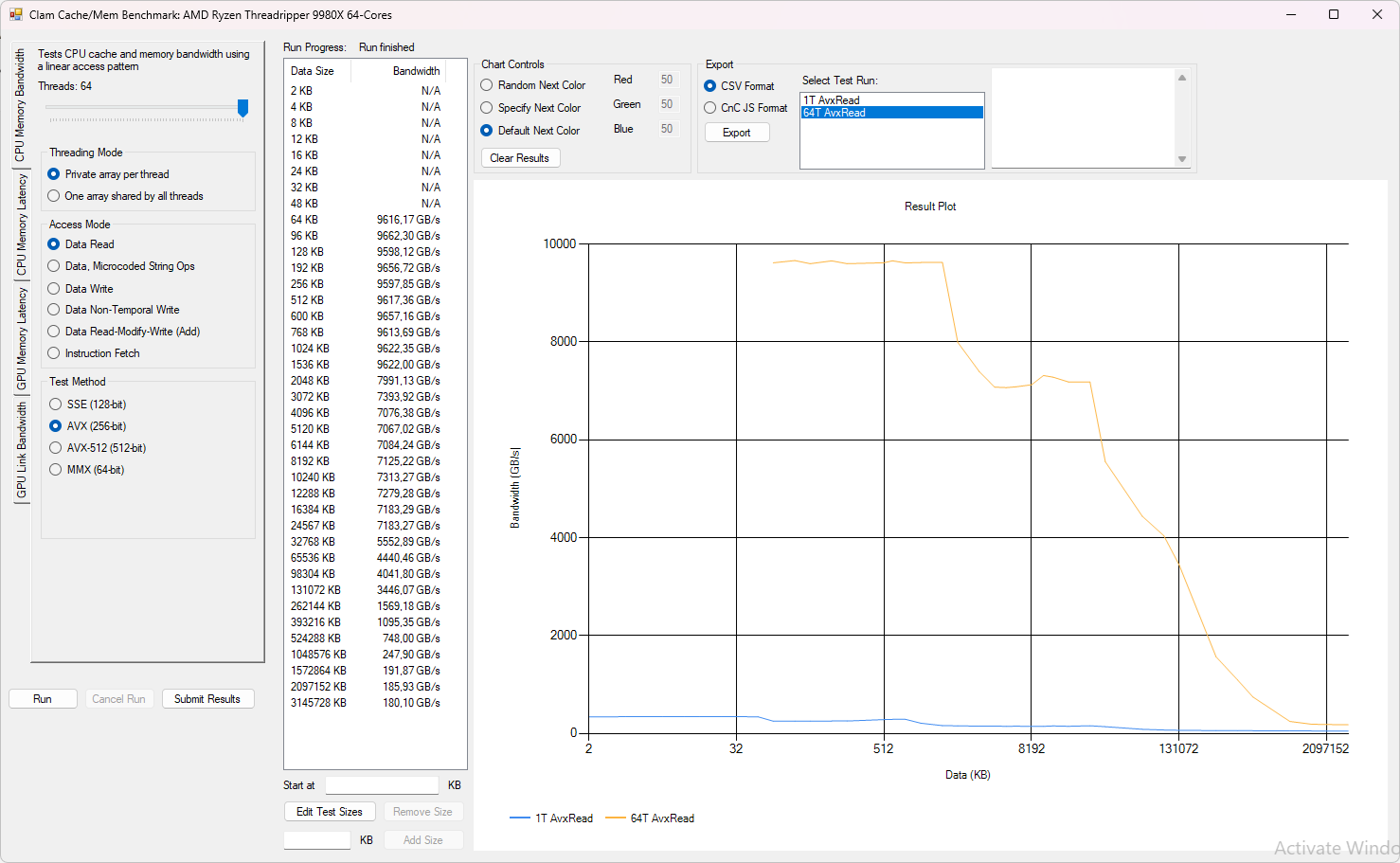
Task: Click Edit Test Sizes button
Action: coord(330,812)
